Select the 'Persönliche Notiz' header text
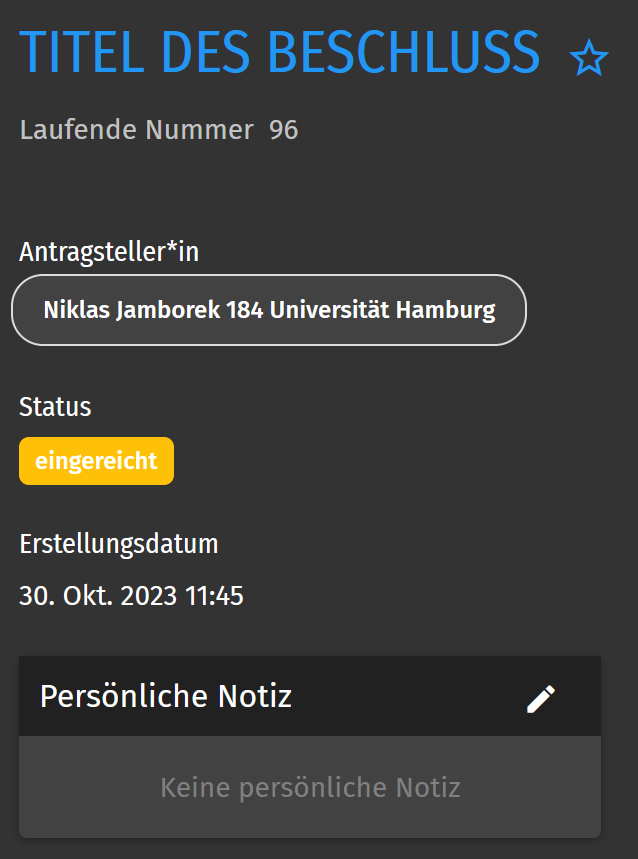This screenshot has width=638, height=859. [166, 696]
